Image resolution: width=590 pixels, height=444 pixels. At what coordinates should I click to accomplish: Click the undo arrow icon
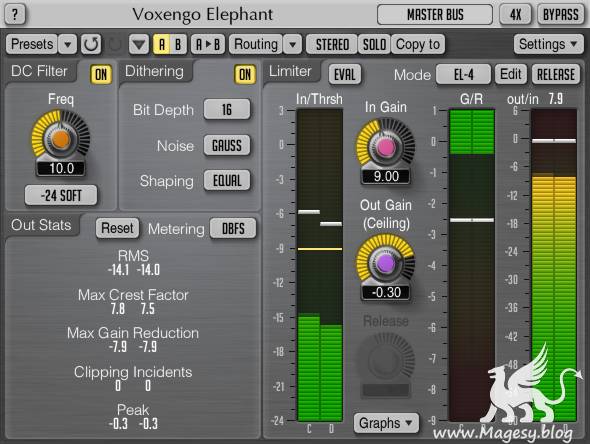click(91, 44)
